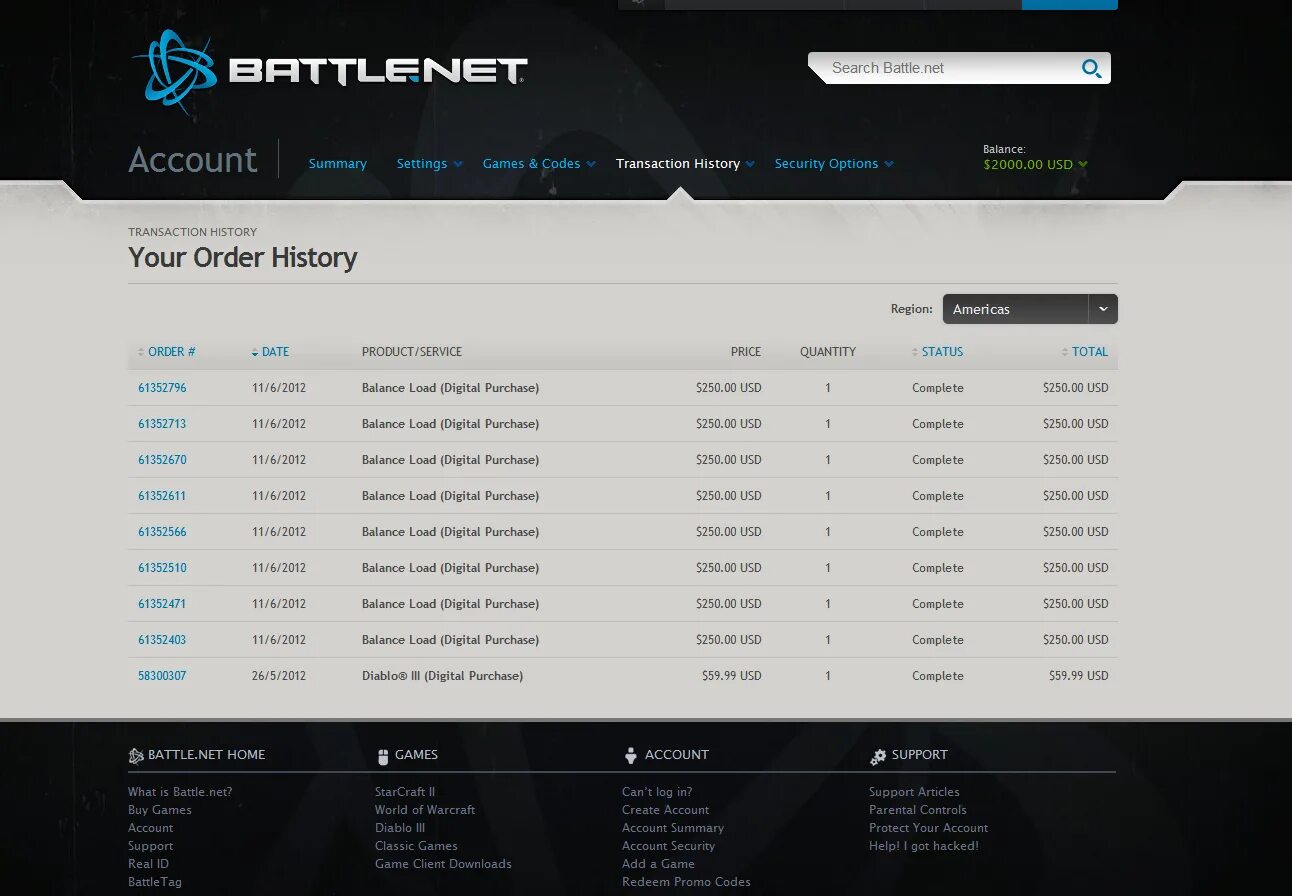Screen dimensions: 1292x896
Task: Open Real ID footer link
Action: tap(148, 864)
